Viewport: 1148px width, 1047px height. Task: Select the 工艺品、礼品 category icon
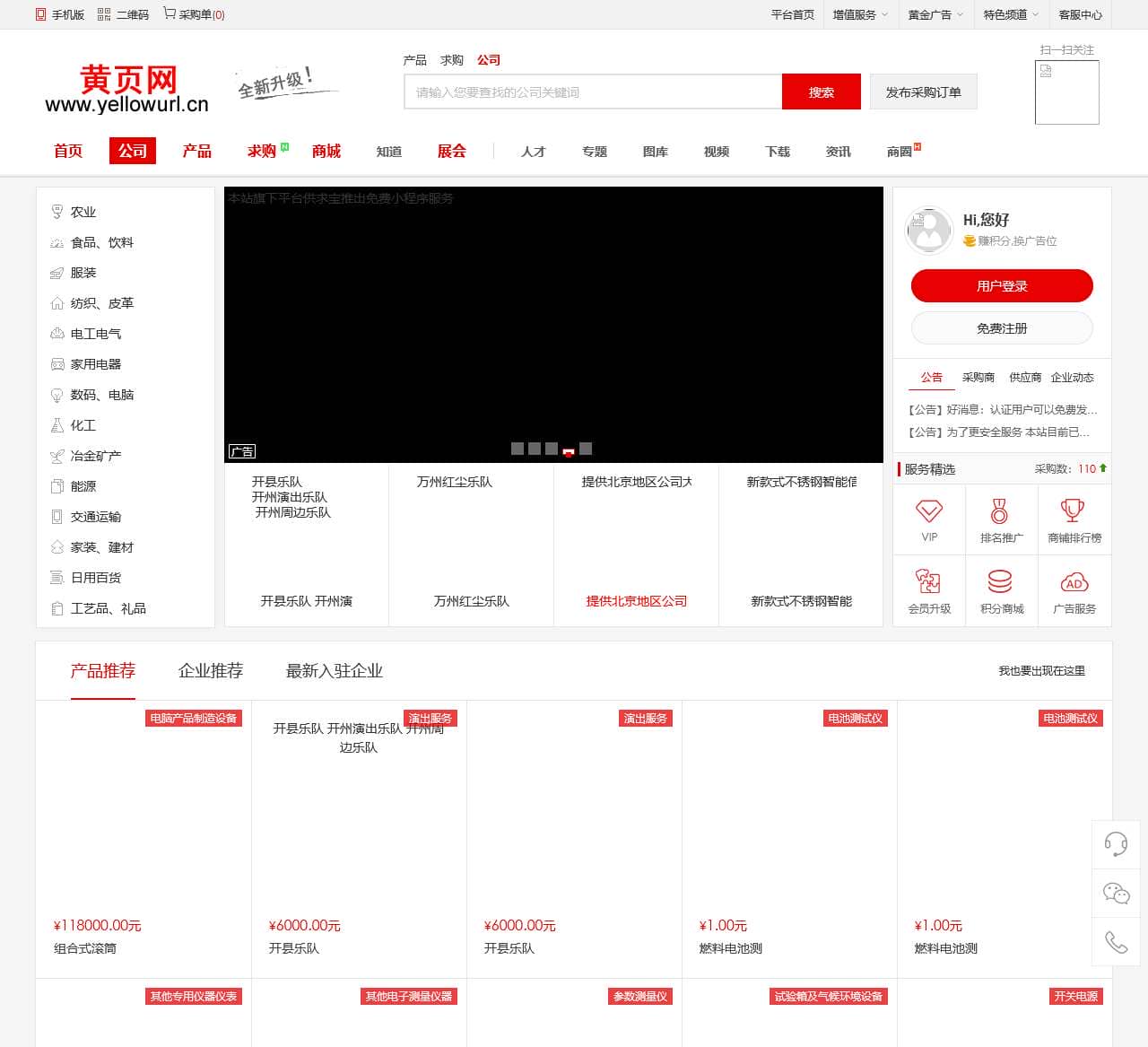coord(57,608)
